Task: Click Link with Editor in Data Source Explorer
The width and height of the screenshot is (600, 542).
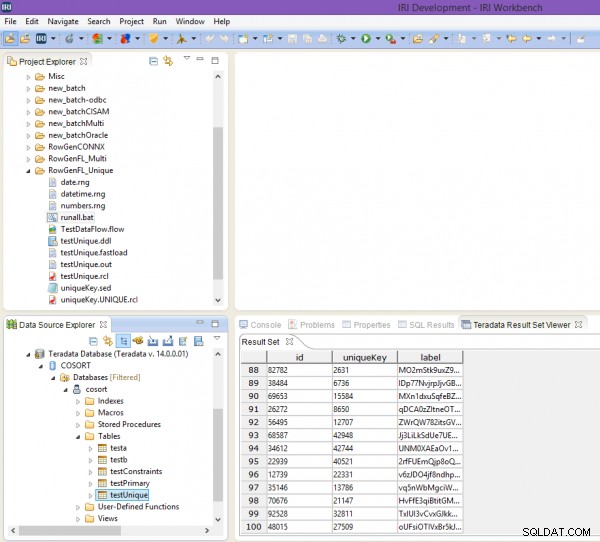Action: click(108, 341)
